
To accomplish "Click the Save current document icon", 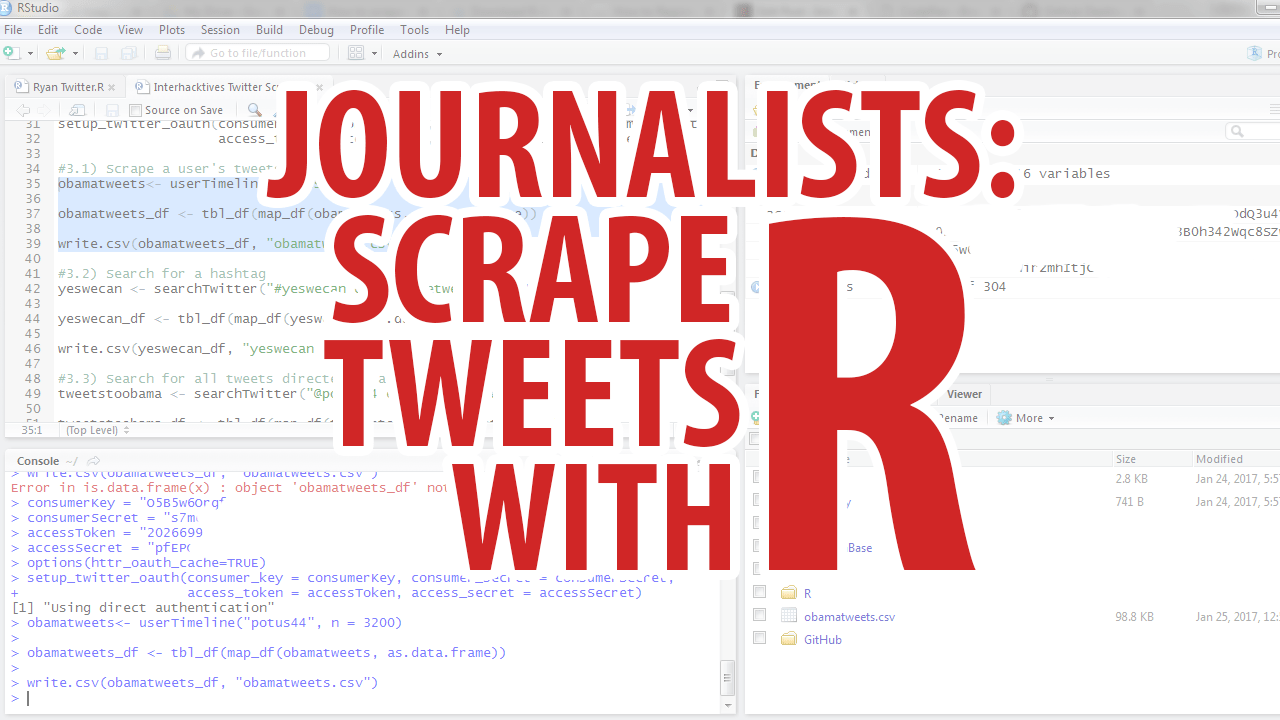I will coord(101,53).
